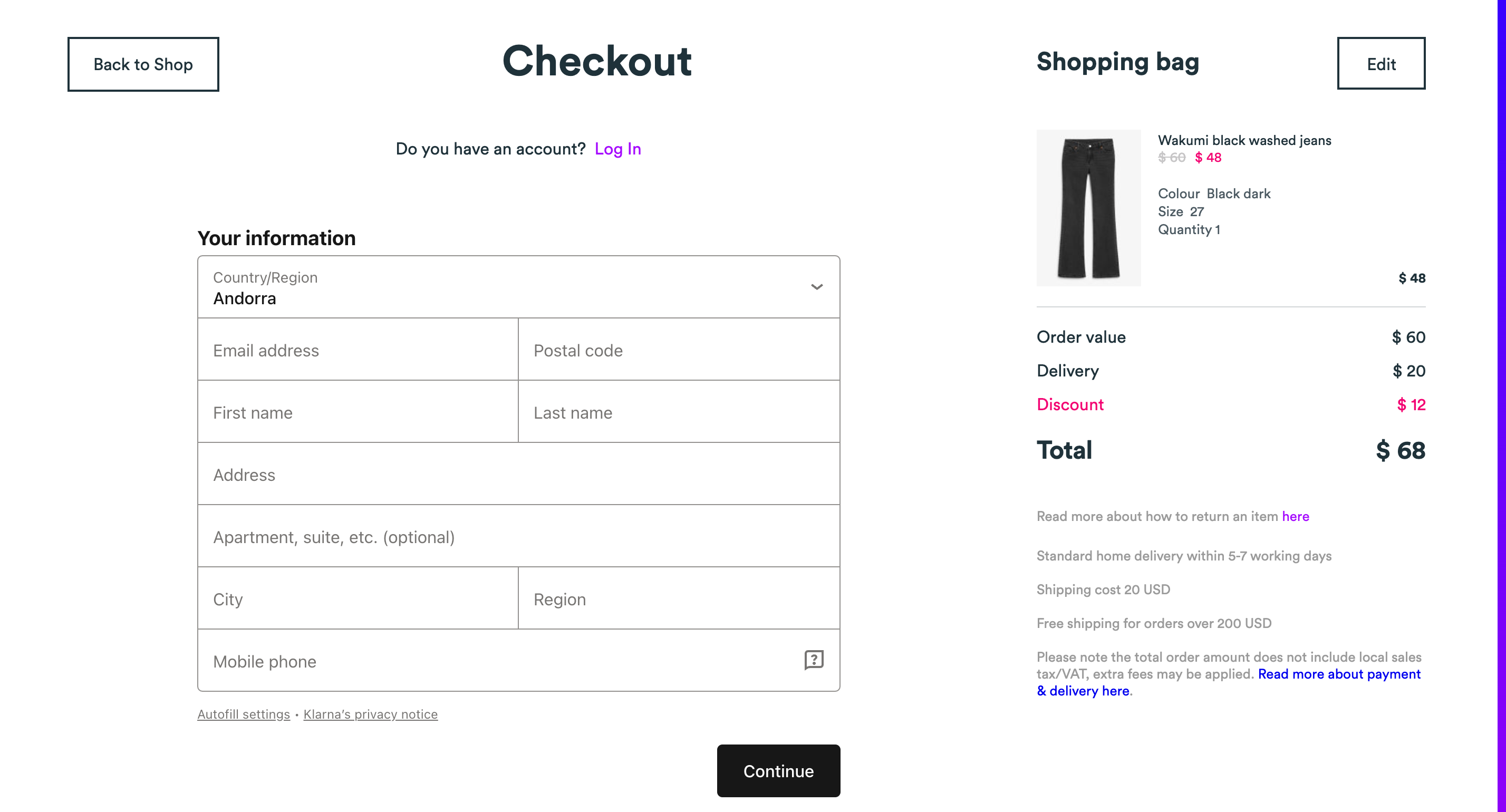Viewport: 1506px width, 812px height.
Task: Enter email address input field
Action: (357, 350)
